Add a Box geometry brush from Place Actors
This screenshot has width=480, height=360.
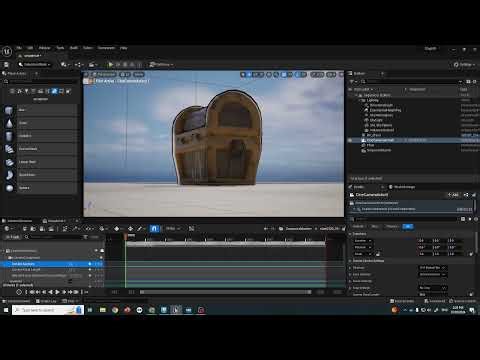[41, 110]
